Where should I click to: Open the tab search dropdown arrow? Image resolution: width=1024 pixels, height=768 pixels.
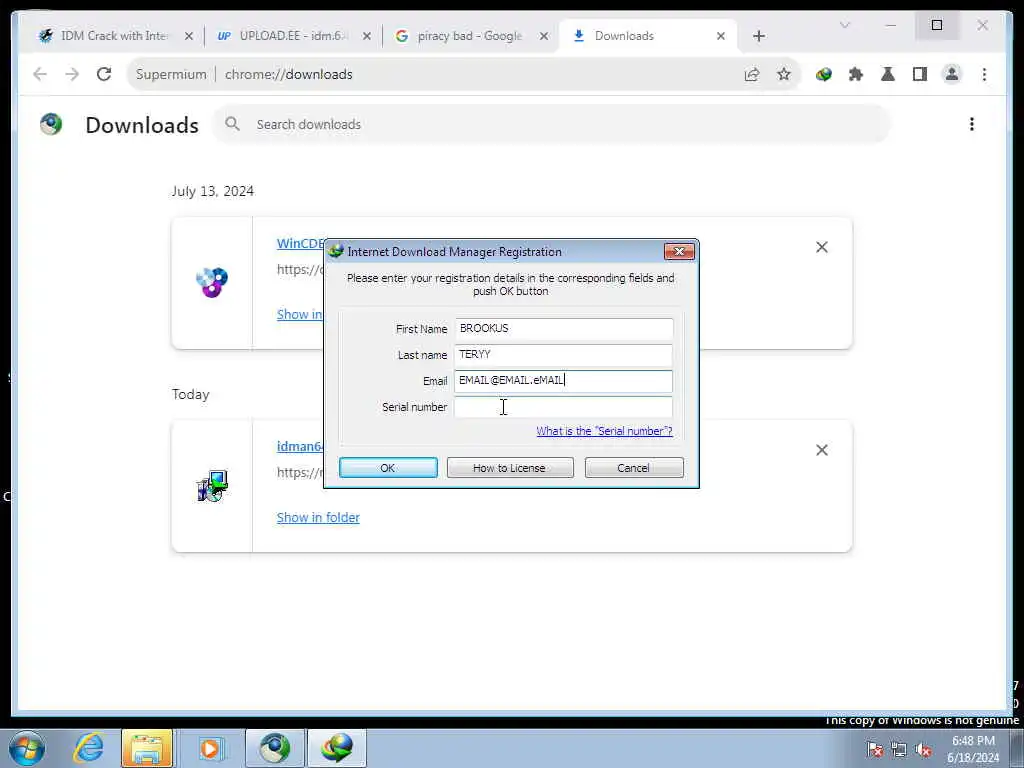(844, 25)
